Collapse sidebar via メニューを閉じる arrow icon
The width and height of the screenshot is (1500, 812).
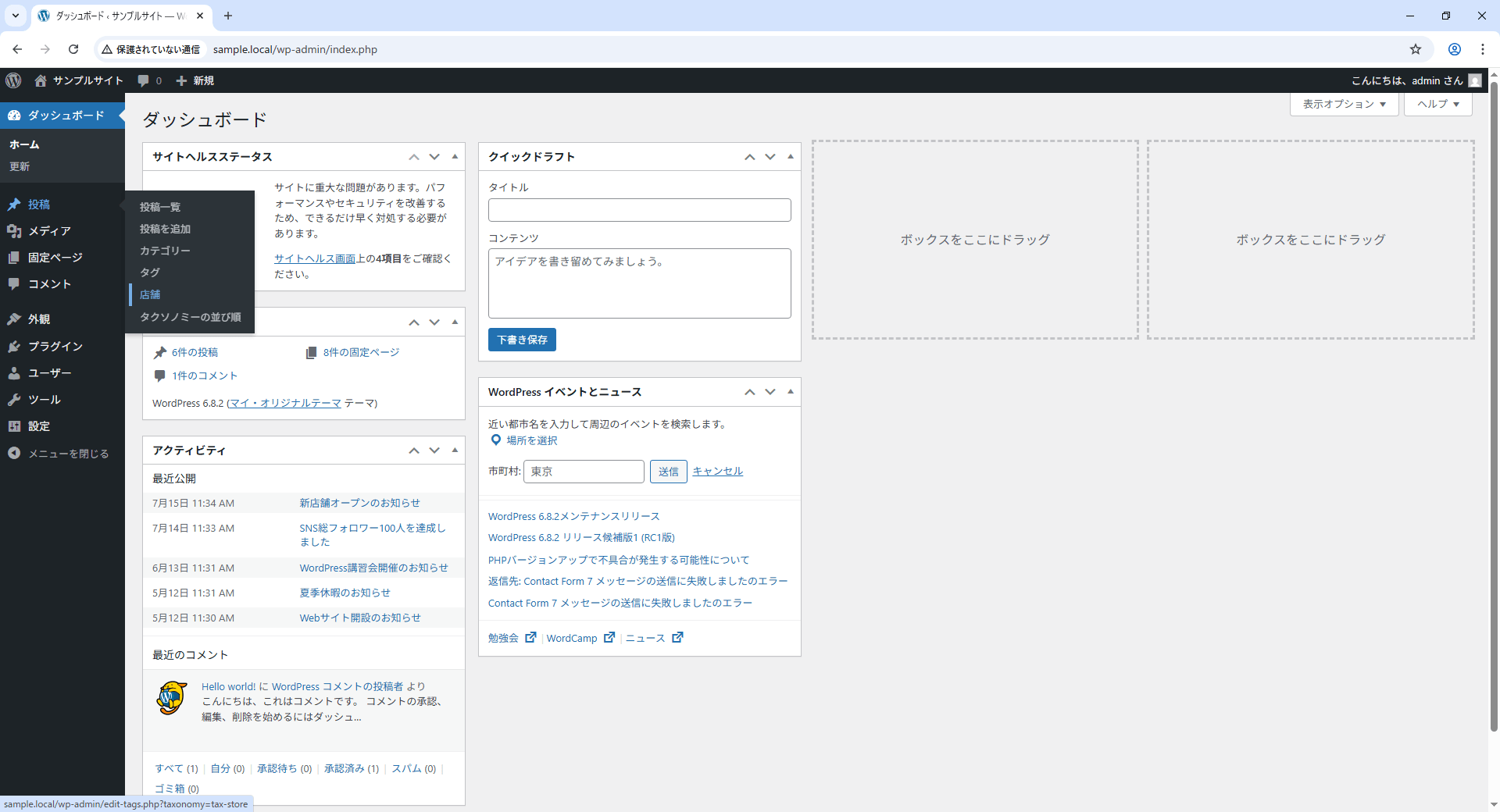14,453
